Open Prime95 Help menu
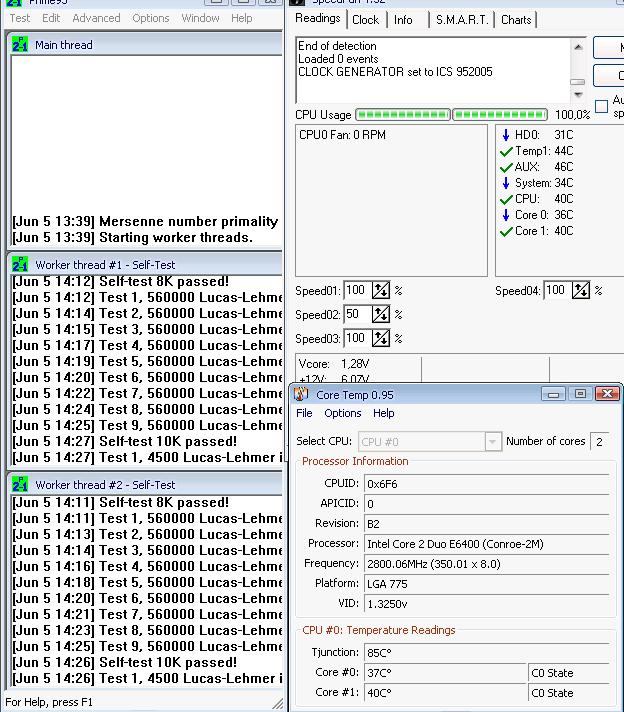This screenshot has height=712, width=624. 242,18
